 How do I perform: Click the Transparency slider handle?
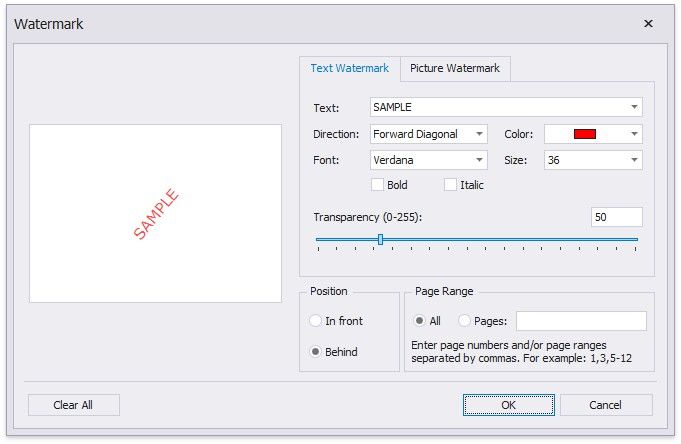[x=380, y=239]
